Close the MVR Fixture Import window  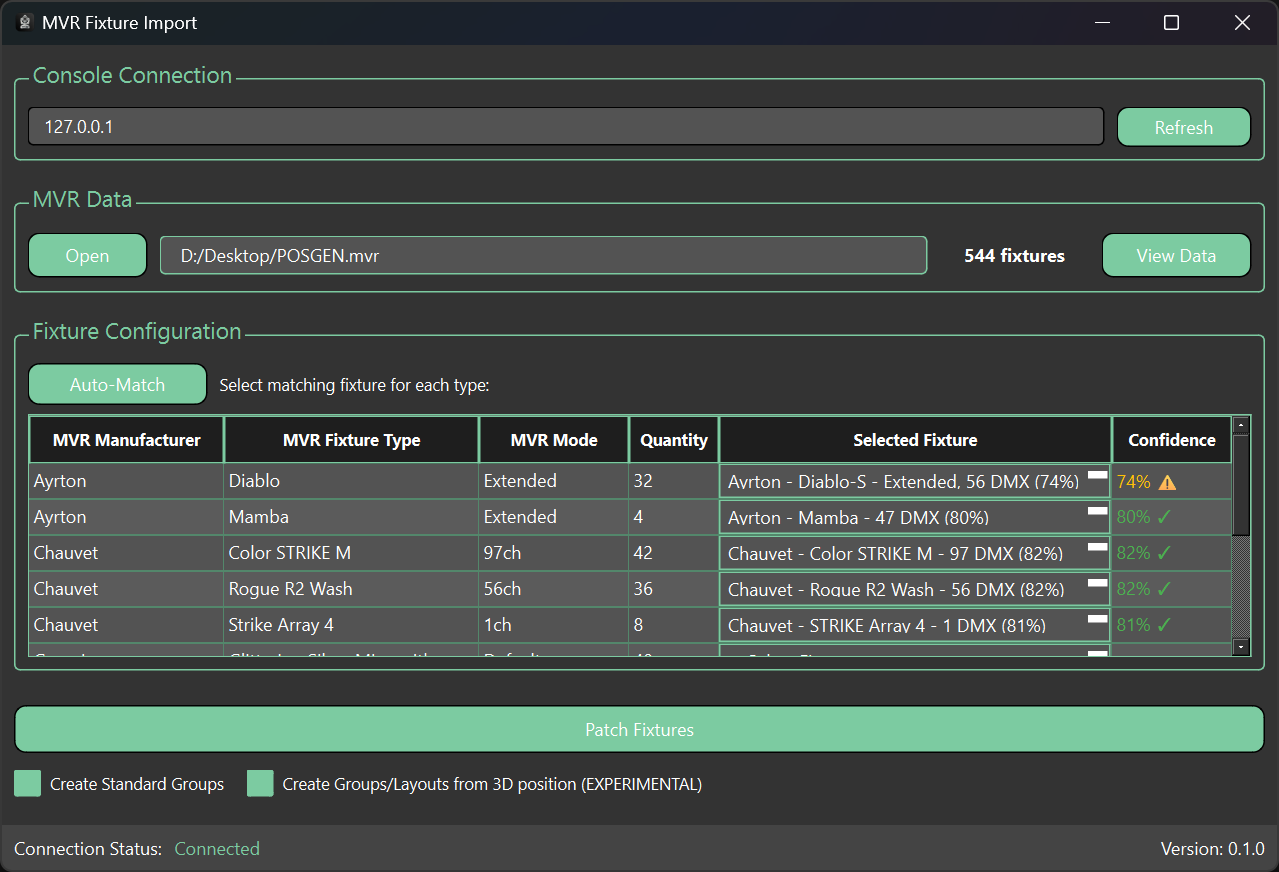pyautogui.click(x=1242, y=22)
